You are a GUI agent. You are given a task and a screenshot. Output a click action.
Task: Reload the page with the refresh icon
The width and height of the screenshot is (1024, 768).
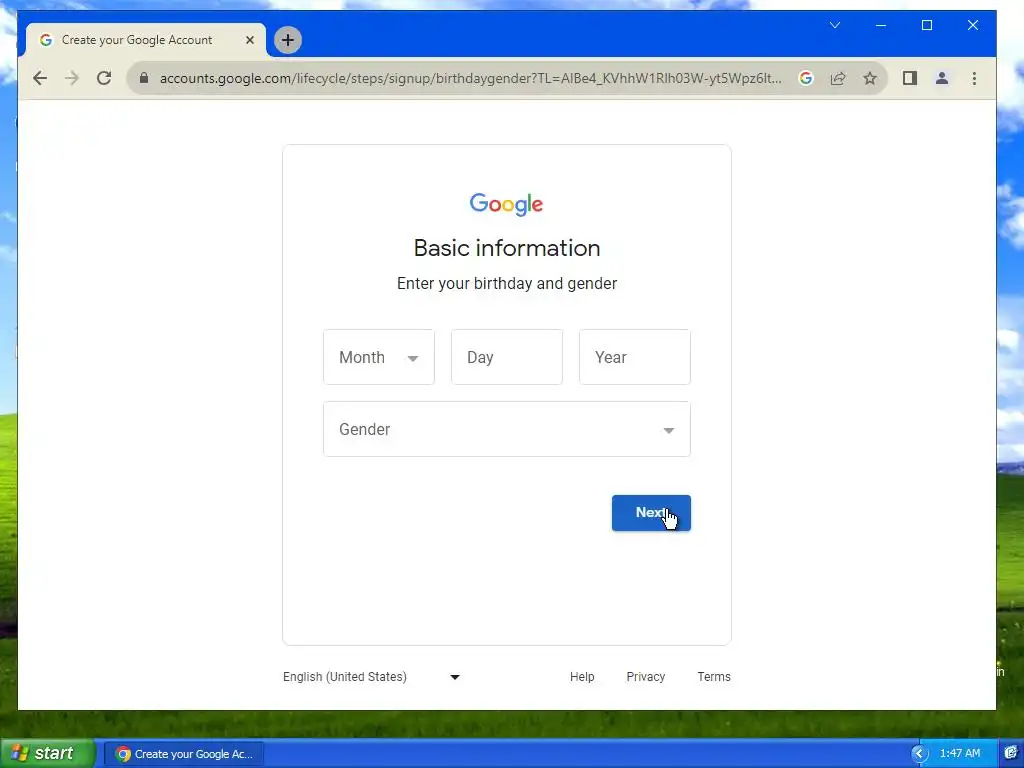click(104, 78)
